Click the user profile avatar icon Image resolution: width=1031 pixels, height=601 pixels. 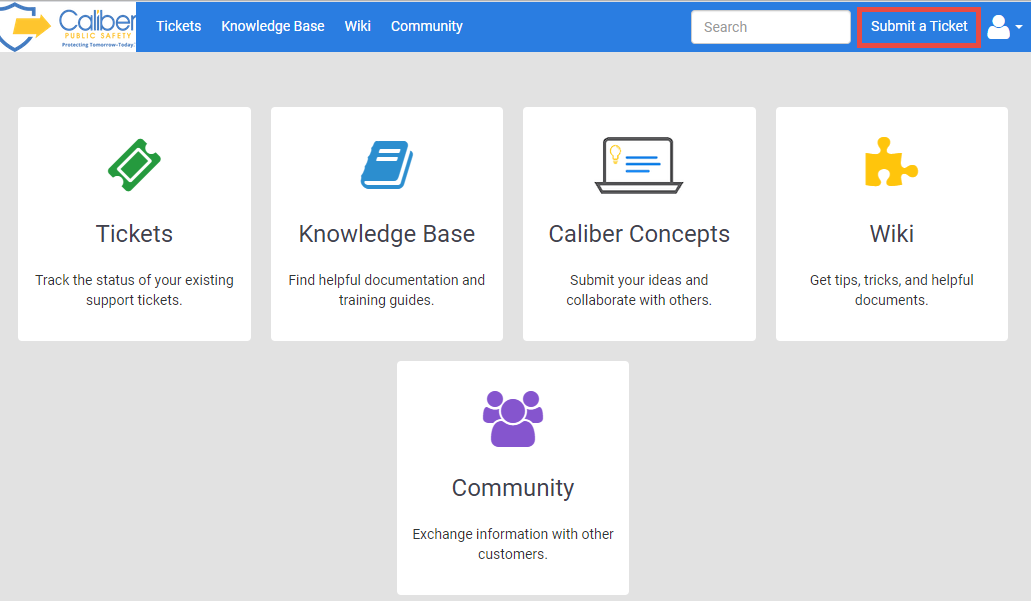[998, 27]
